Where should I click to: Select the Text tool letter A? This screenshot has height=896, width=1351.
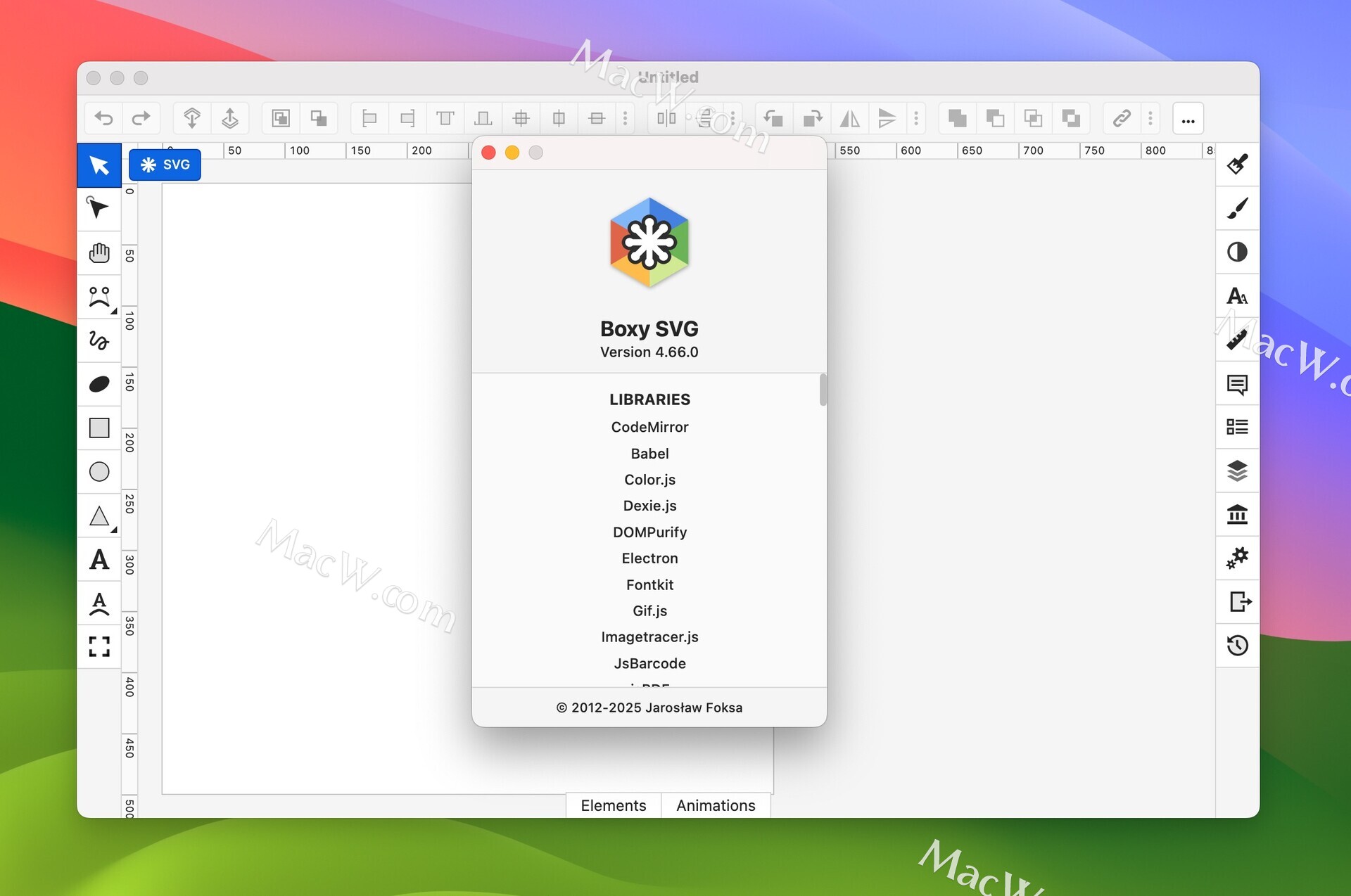coord(99,560)
